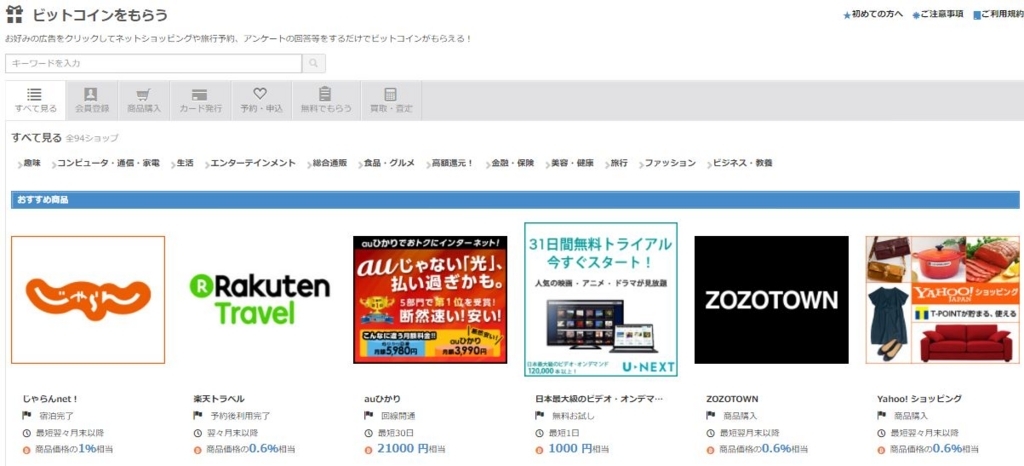Click the 1000 円相当 reward text

point(579,449)
